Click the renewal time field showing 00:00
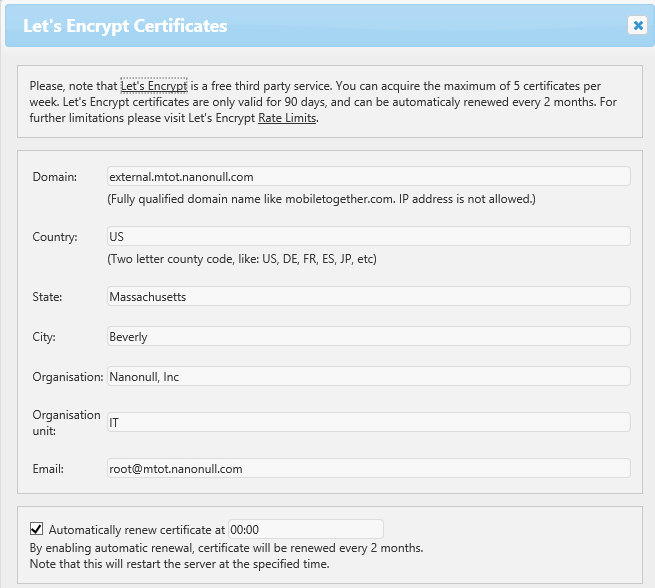Screen dimensions: 655x588 [306, 529]
